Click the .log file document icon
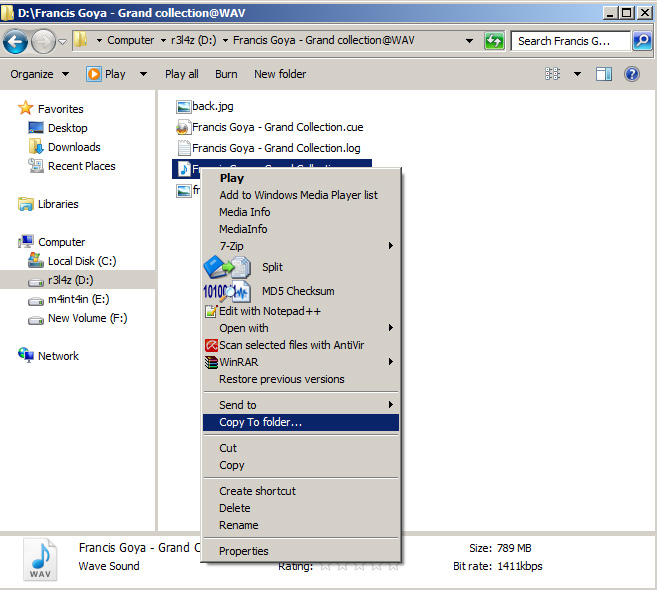 click(x=184, y=148)
